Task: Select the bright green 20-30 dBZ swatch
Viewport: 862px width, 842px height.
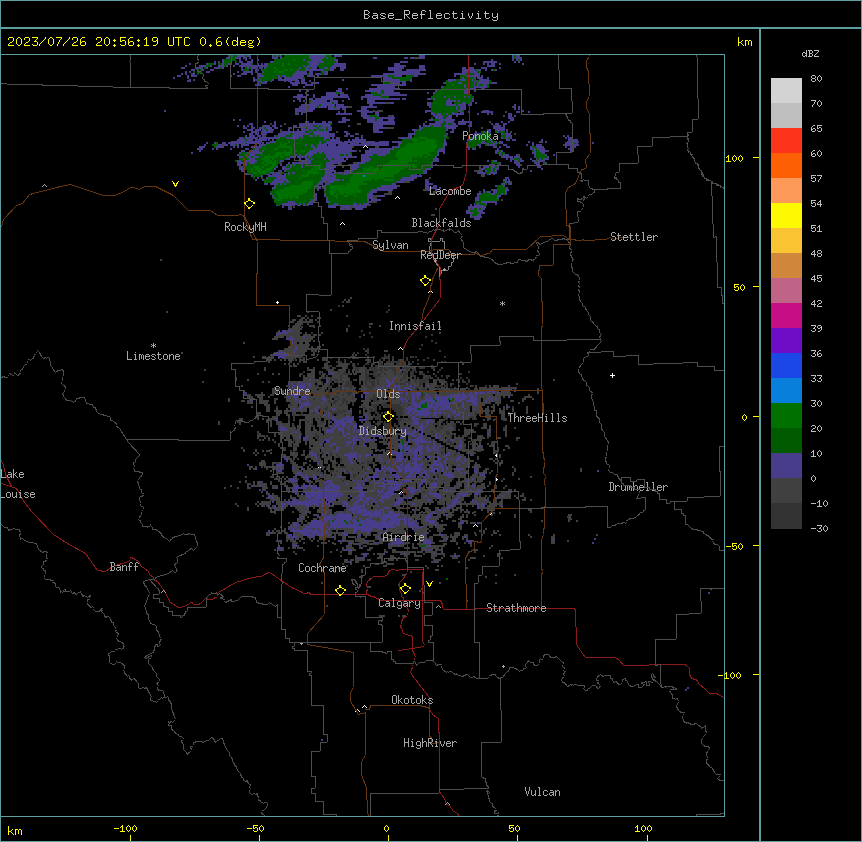Action: [786, 416]
